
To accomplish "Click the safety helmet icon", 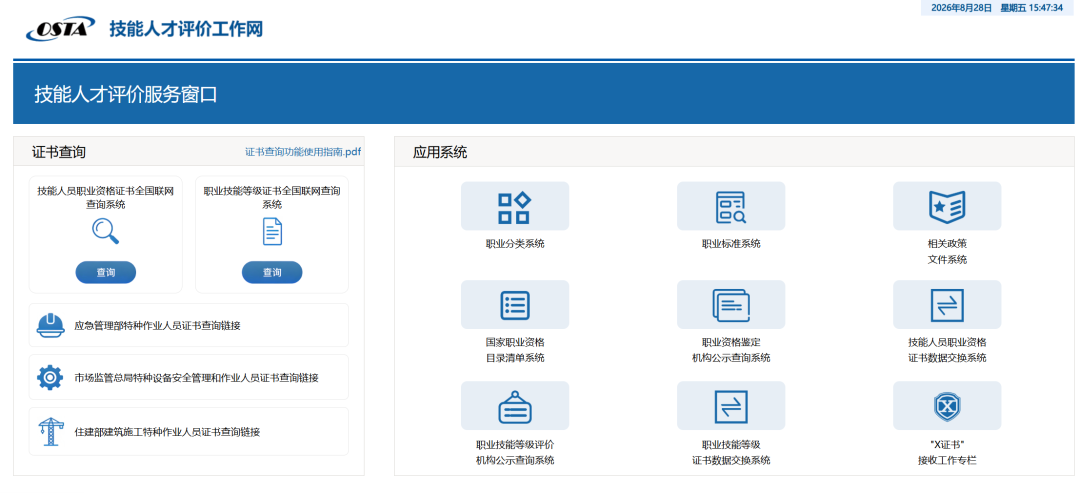I will [50, 324].
